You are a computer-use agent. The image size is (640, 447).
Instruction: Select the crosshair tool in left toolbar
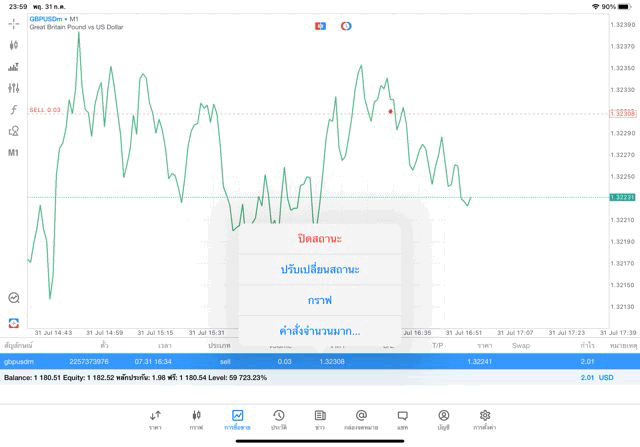coord(14,23)
